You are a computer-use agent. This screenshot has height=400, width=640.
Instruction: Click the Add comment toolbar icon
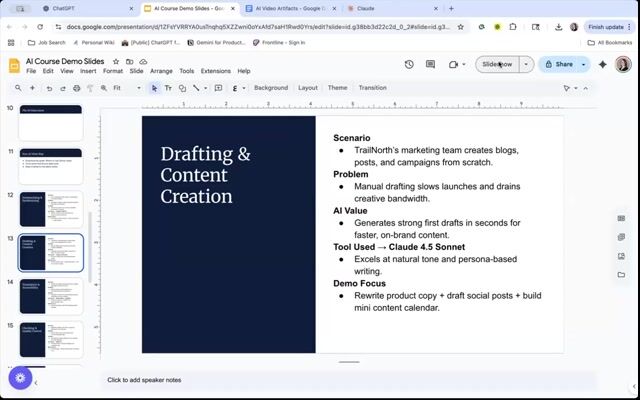click(x=218, y=88)
